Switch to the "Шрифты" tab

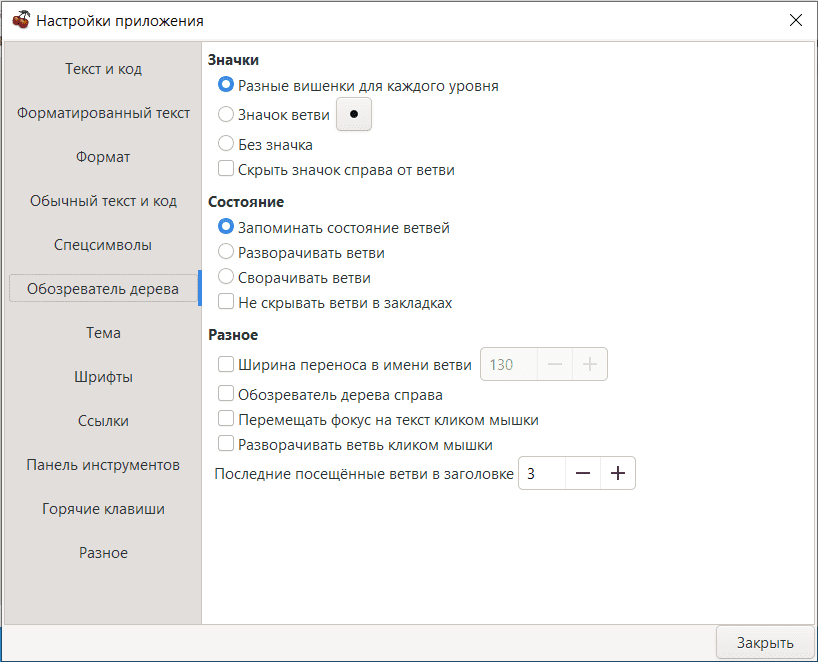(x=103, y=377)
